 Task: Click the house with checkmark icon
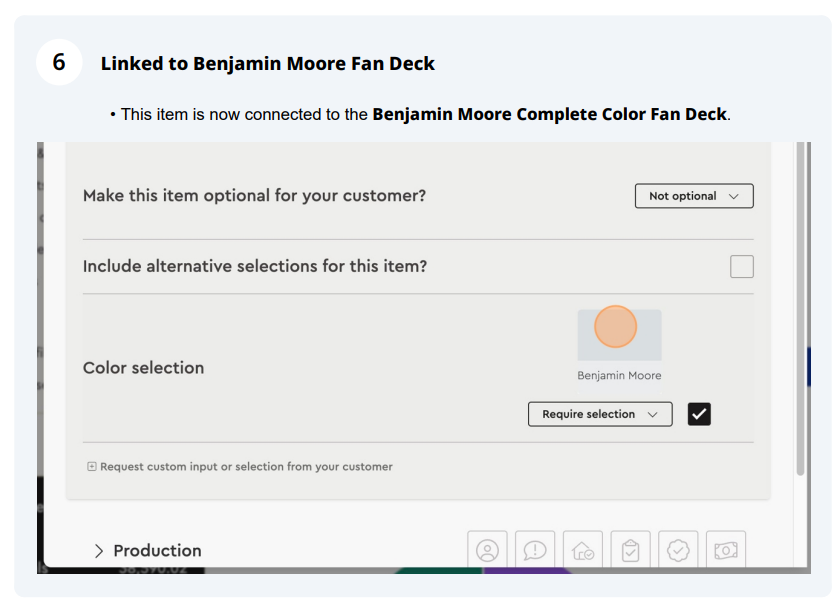(583, 549)
